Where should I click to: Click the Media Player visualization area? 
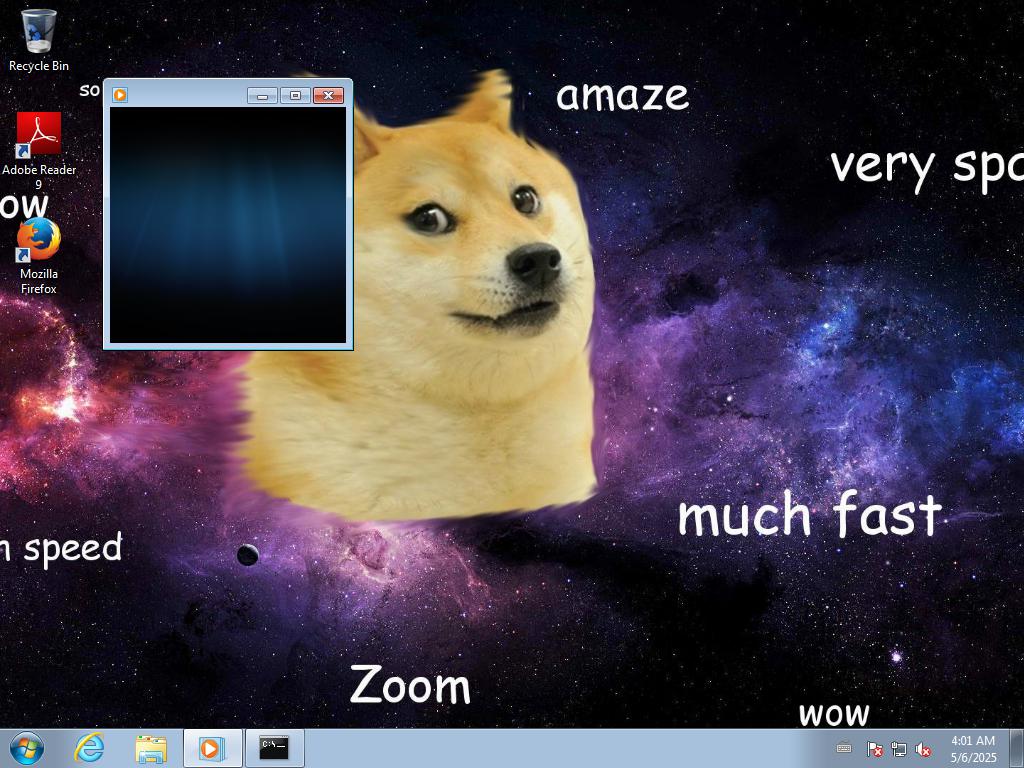click(228, 225)
